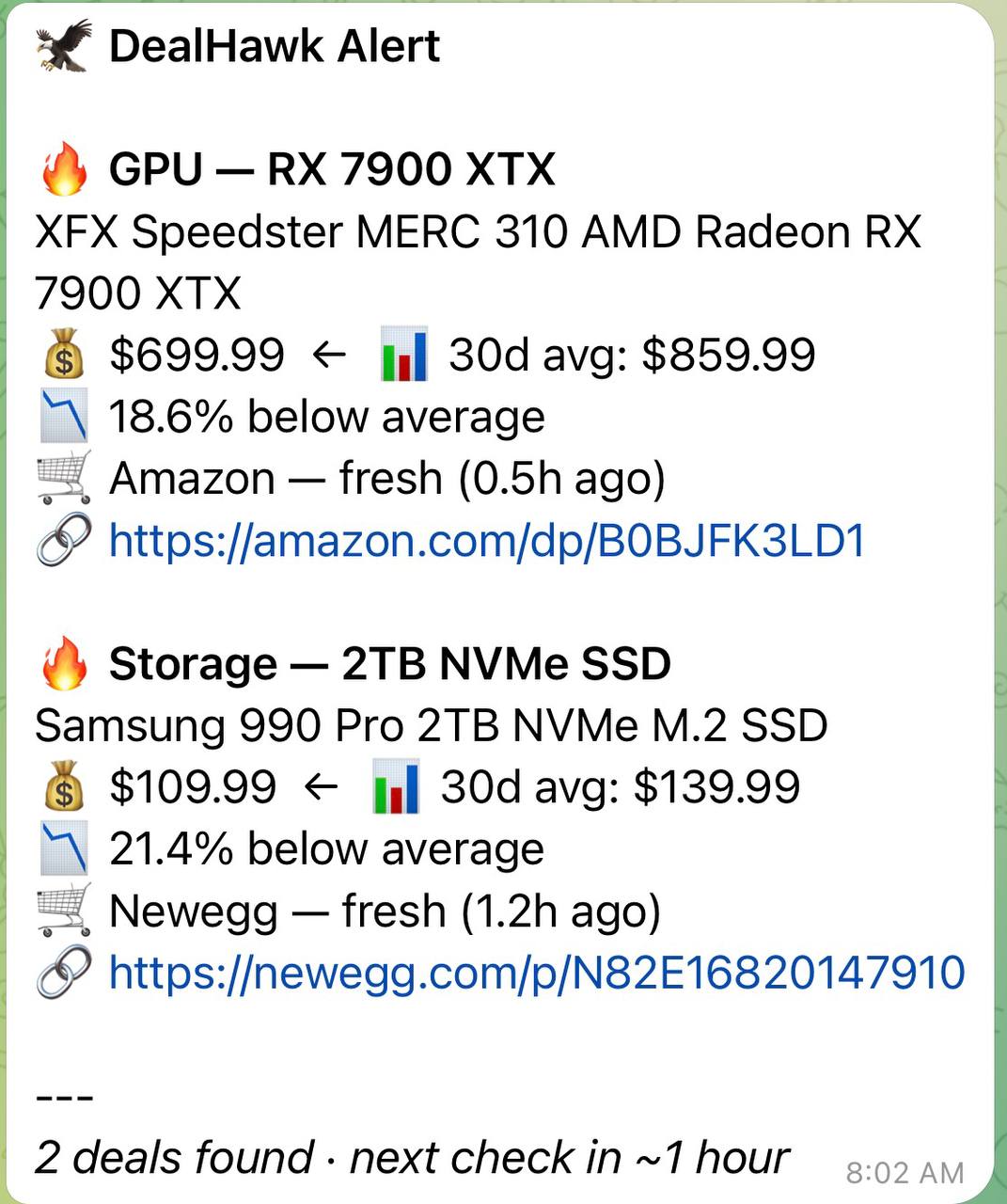The width and height of the screenshot is (1007, 1204).
Task: Click the downtrend chart icon beside 21.4%
Action: click(x=64, y=848)
